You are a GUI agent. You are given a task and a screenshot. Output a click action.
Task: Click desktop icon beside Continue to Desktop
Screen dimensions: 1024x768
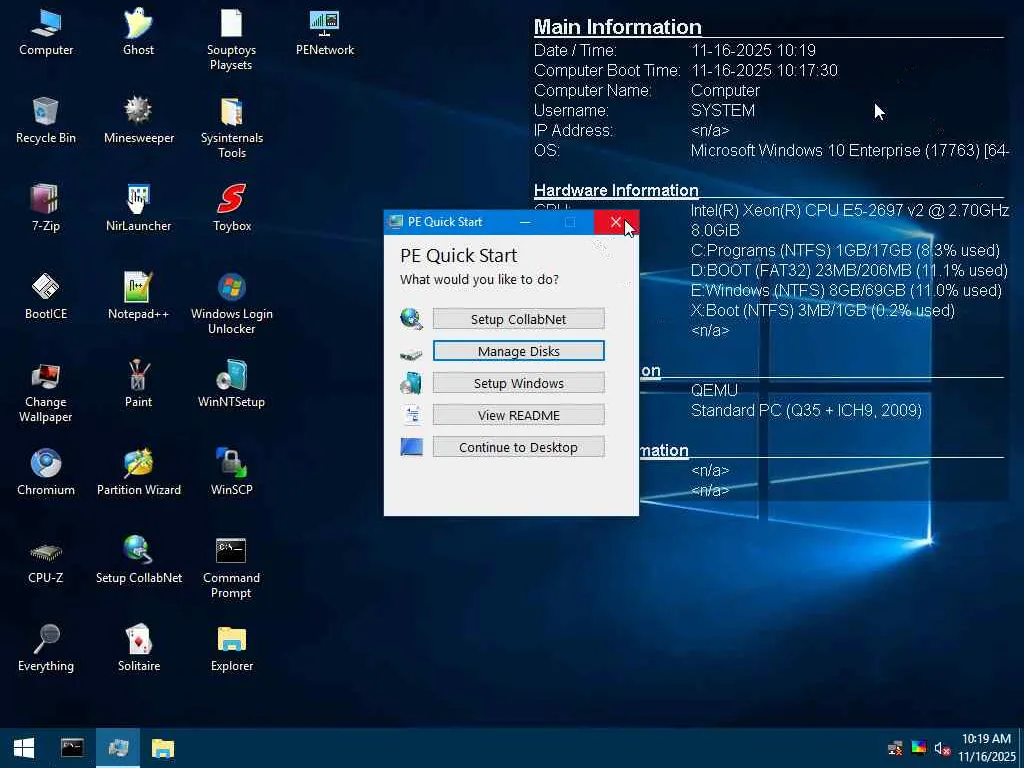pyautogui.click(x=411, y=447)
